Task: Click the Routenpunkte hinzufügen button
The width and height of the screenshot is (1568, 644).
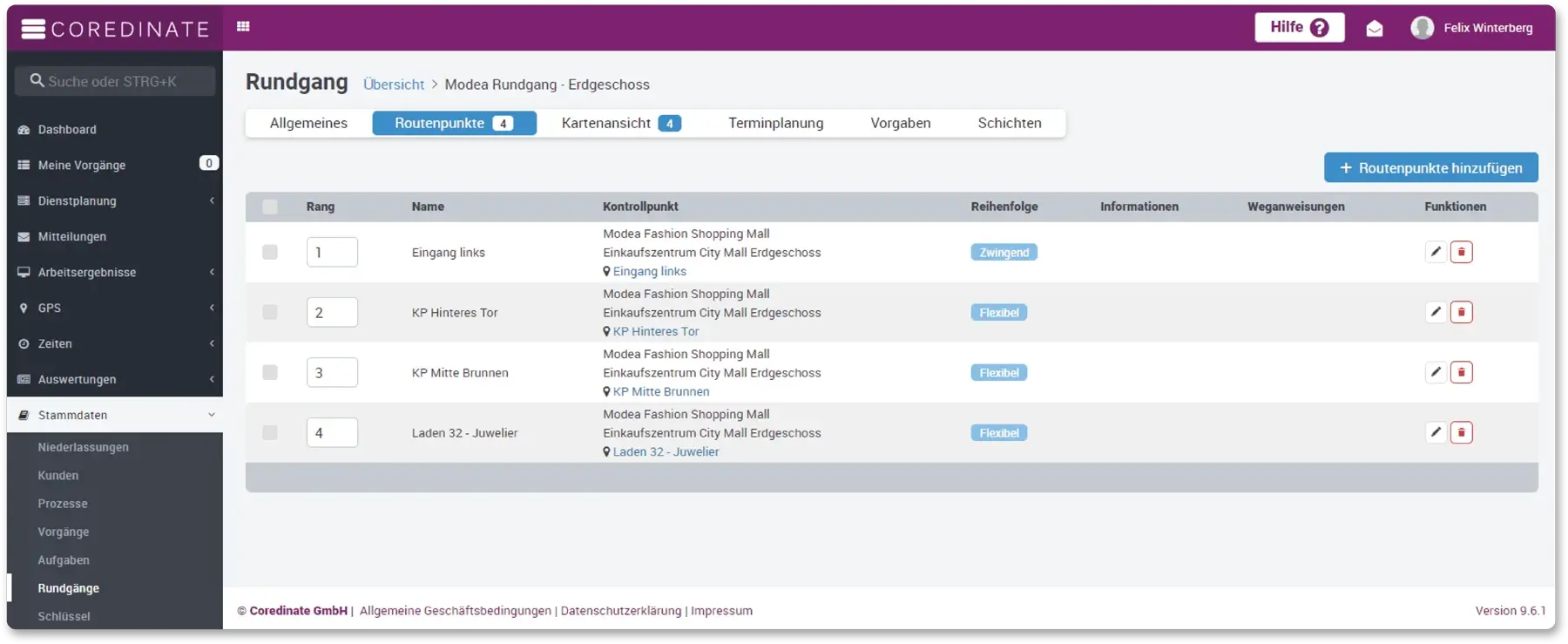Action: click(1430, 167)
